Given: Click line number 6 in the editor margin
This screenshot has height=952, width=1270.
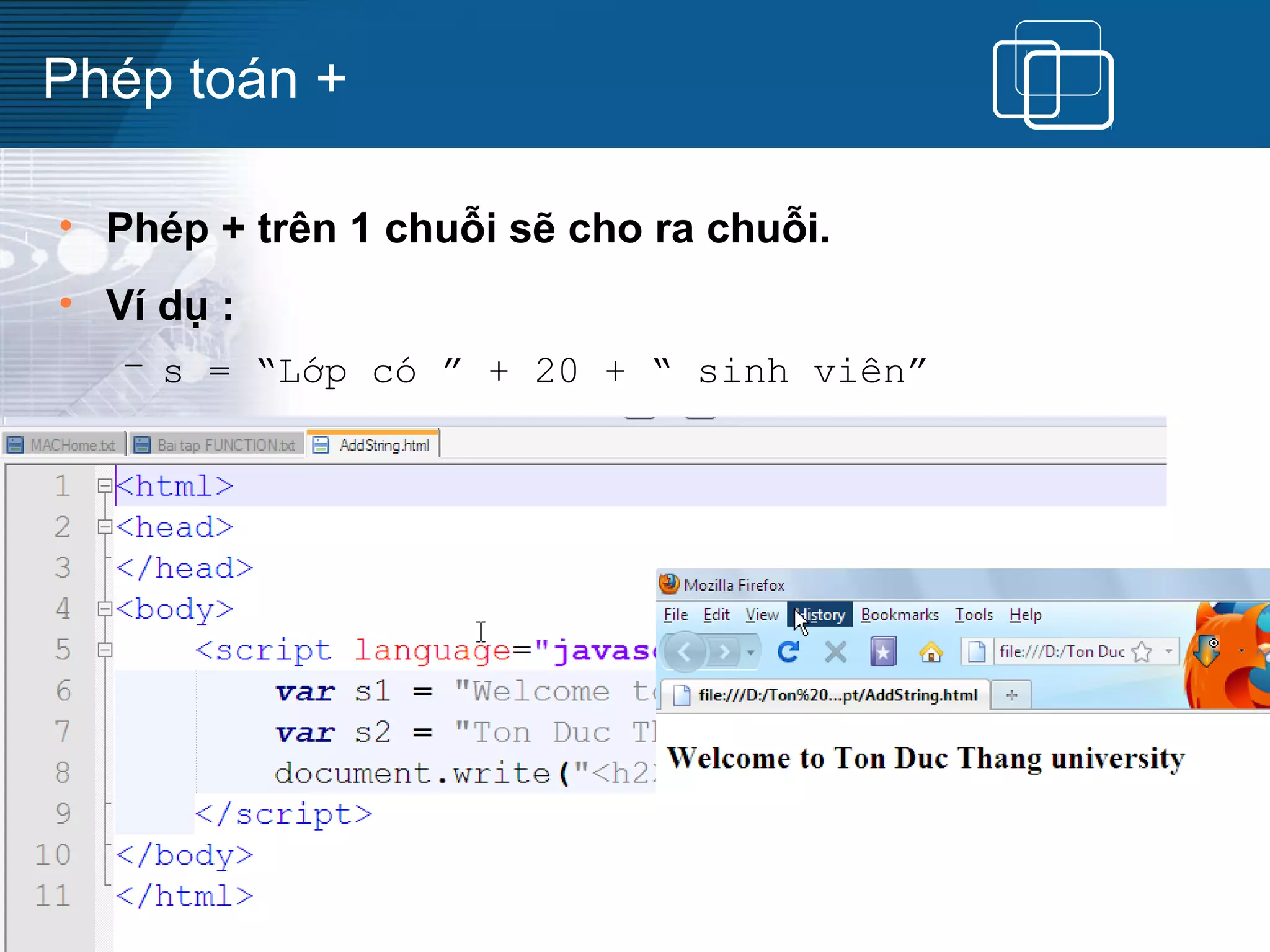Looking at the screenshot, I should [x=63, y=690].
